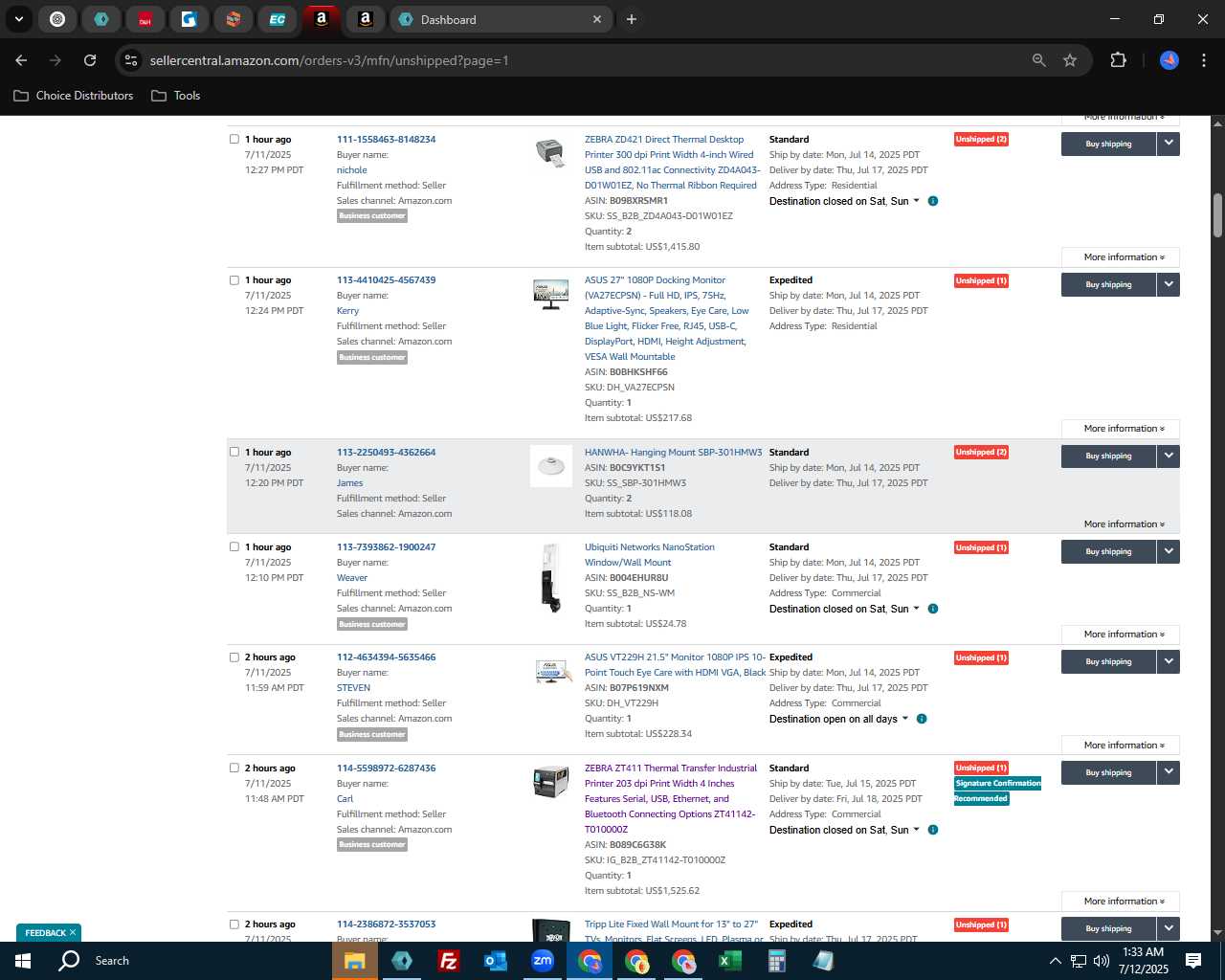Switch to the D&H browser tab

click(x=145, y=19)
